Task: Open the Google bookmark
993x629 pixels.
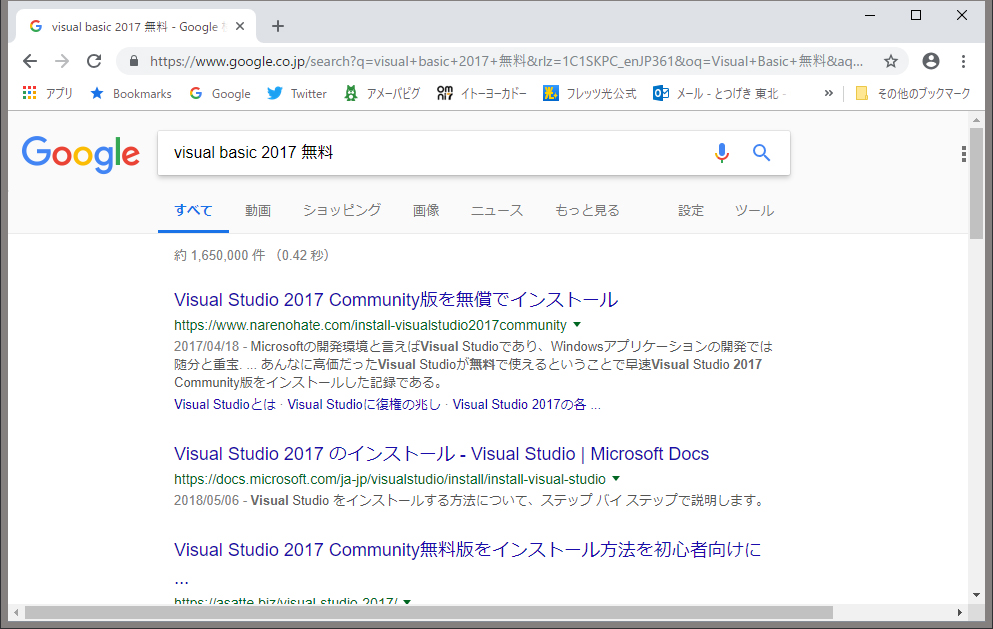Action: coord(220,94)
